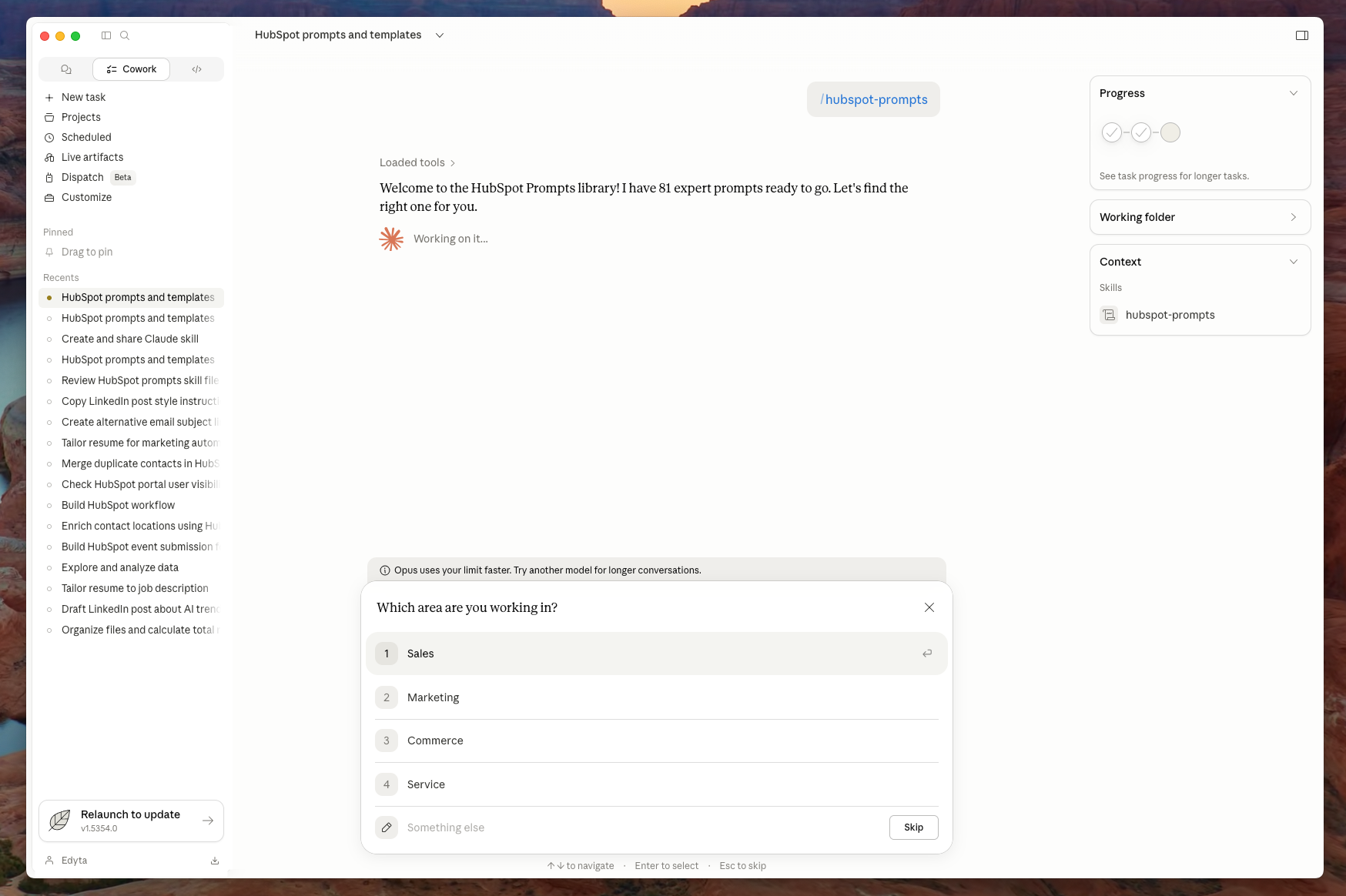This screenshot has height=896, width=1346.
Task: Collapse the Progress panel
Action: pos(1294,93)
